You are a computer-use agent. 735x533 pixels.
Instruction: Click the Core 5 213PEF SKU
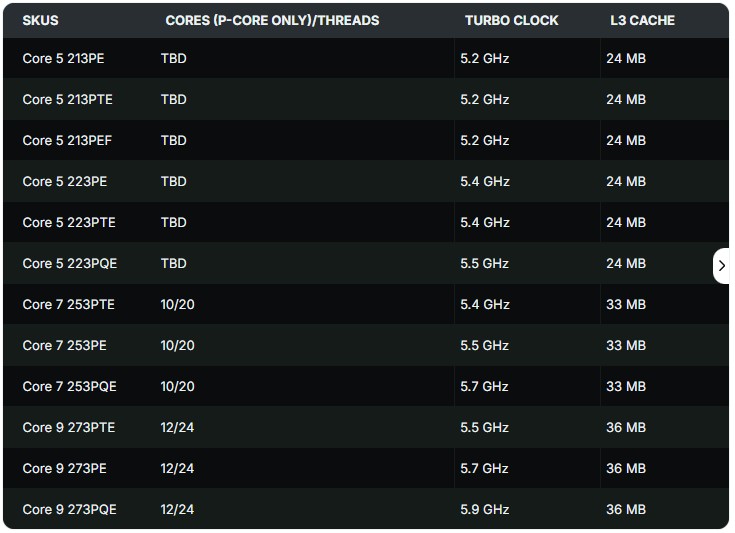point(67,141)
